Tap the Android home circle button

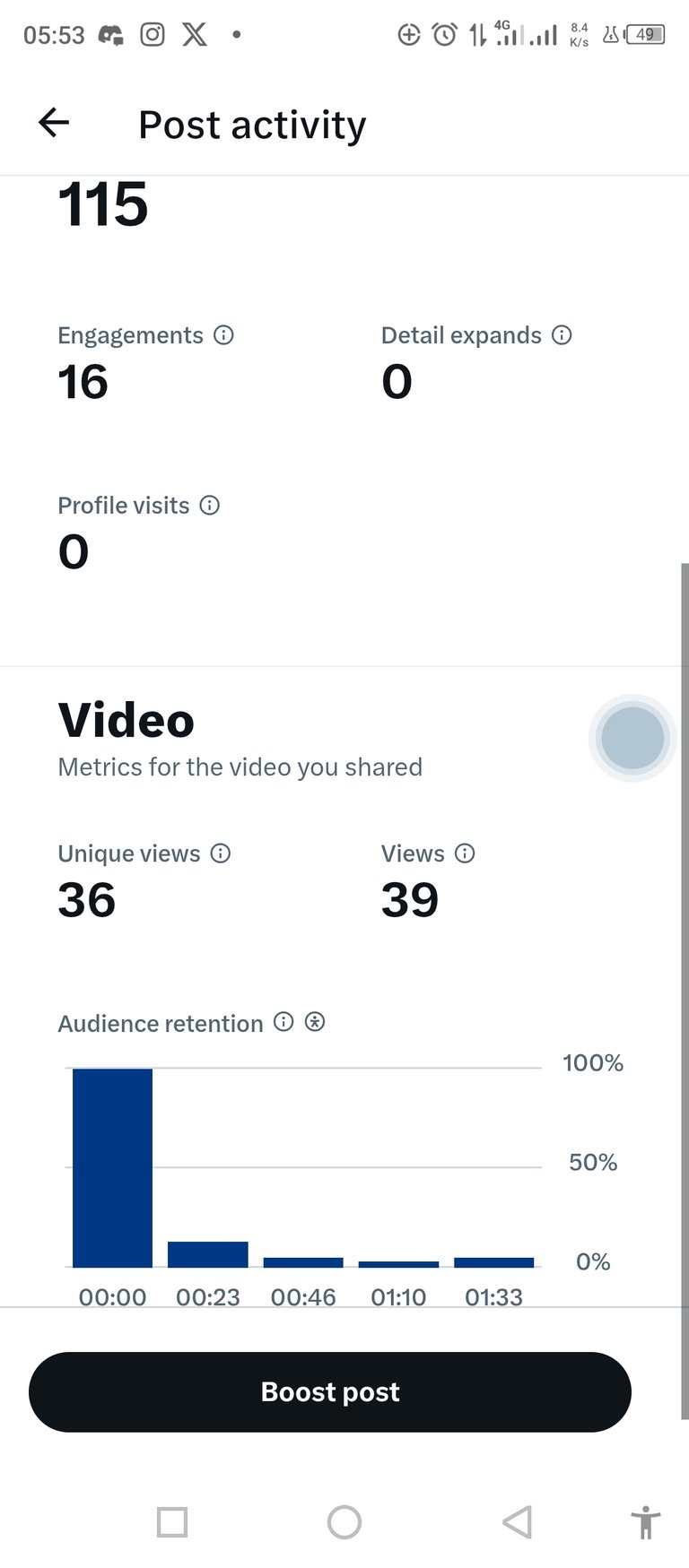coord(344,1522)
